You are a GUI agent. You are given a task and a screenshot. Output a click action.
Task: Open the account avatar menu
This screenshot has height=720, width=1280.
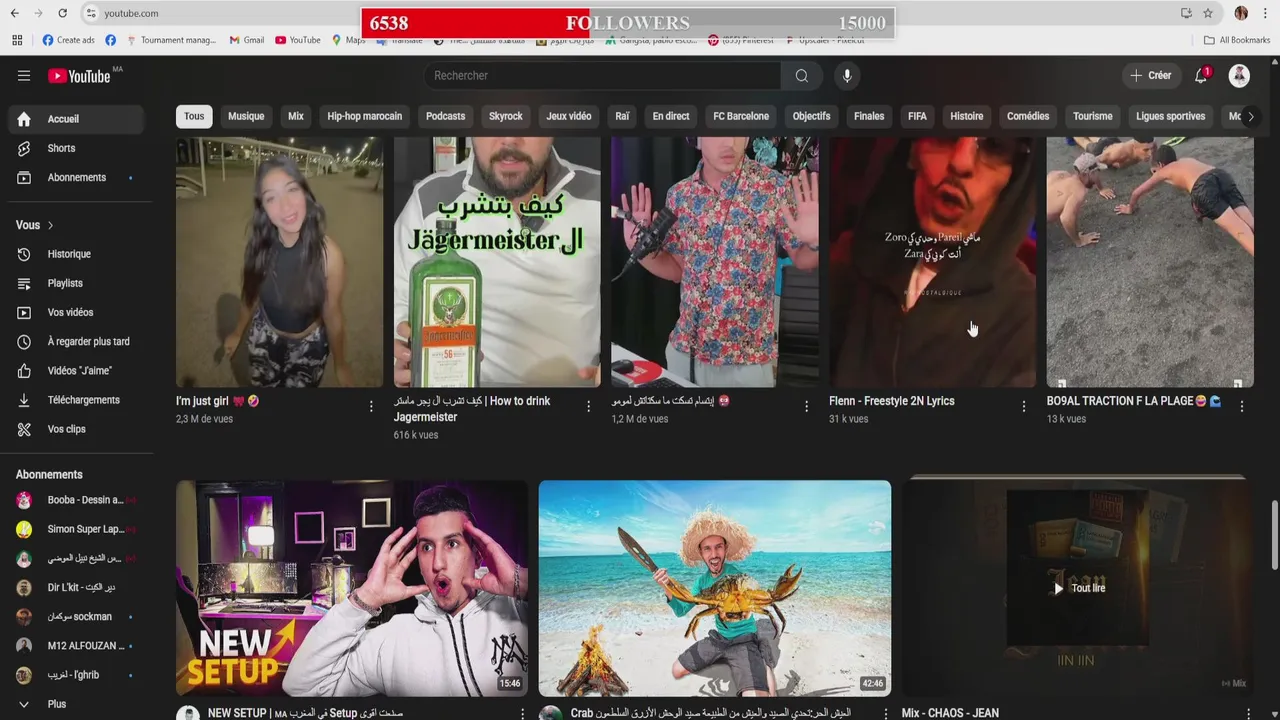(1239, 76)
